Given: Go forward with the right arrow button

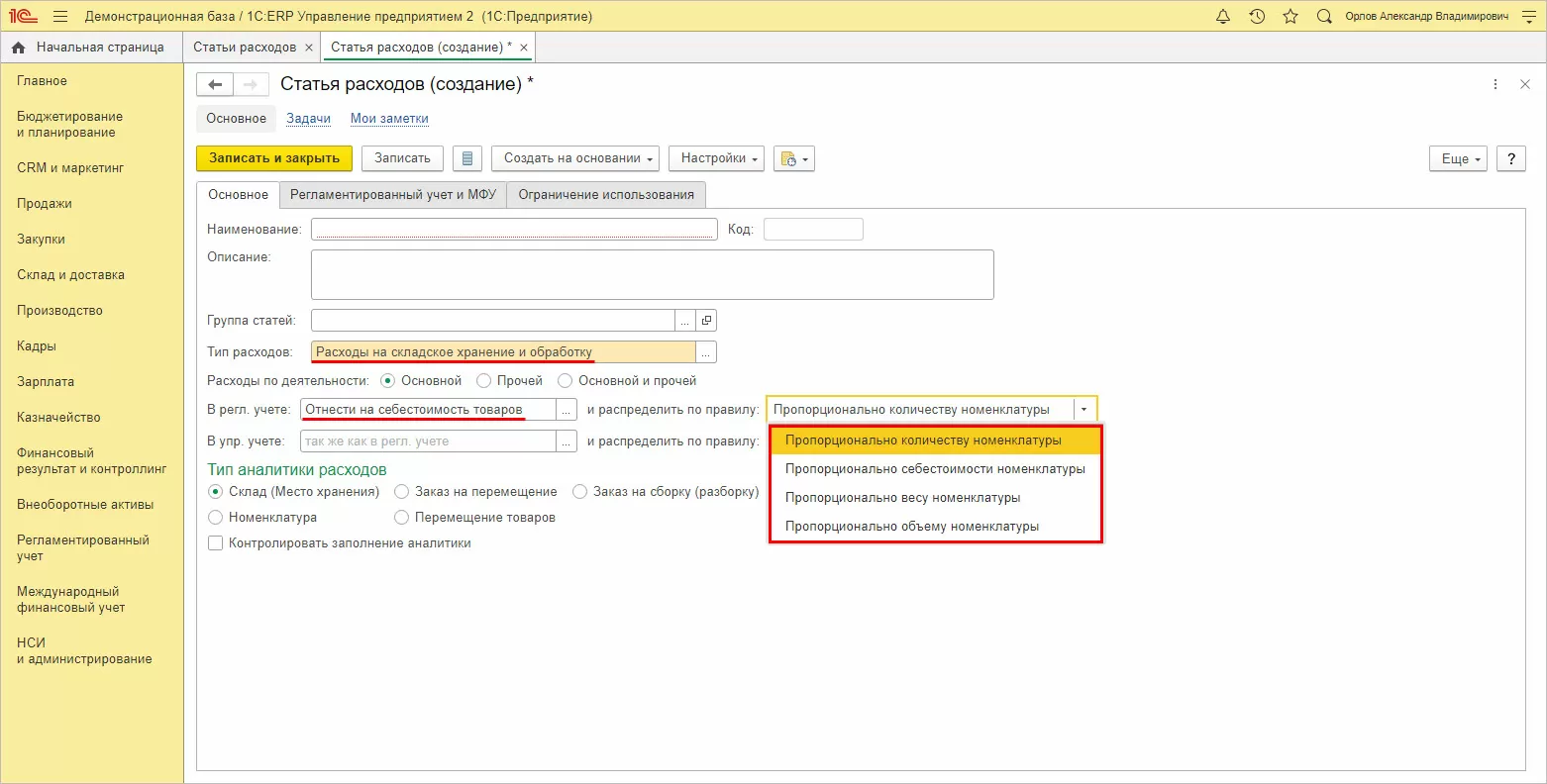Looking at the screenshot, I should 251,85.
